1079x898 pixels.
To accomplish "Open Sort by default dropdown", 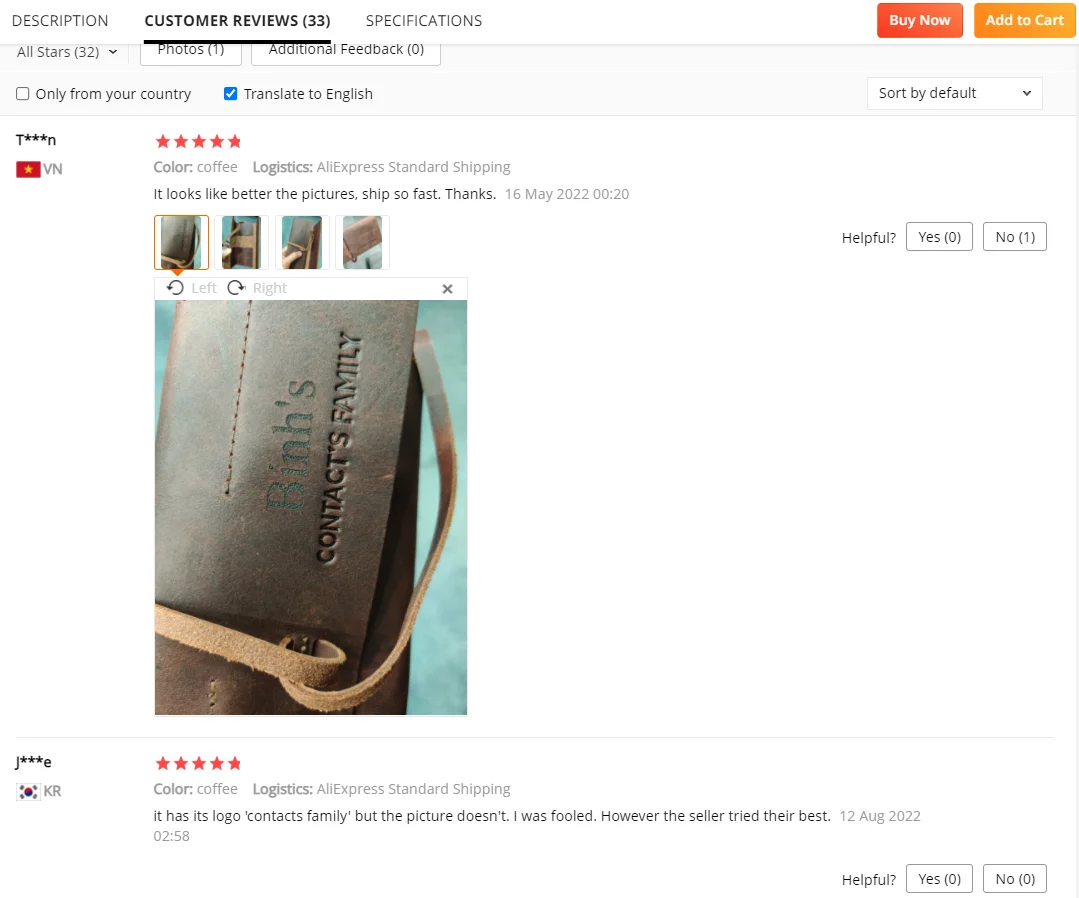I will click(x=954, y=93).
